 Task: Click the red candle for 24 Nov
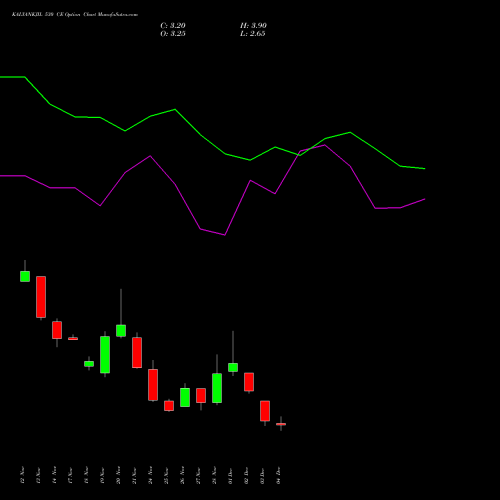click(x=153, y=385)
